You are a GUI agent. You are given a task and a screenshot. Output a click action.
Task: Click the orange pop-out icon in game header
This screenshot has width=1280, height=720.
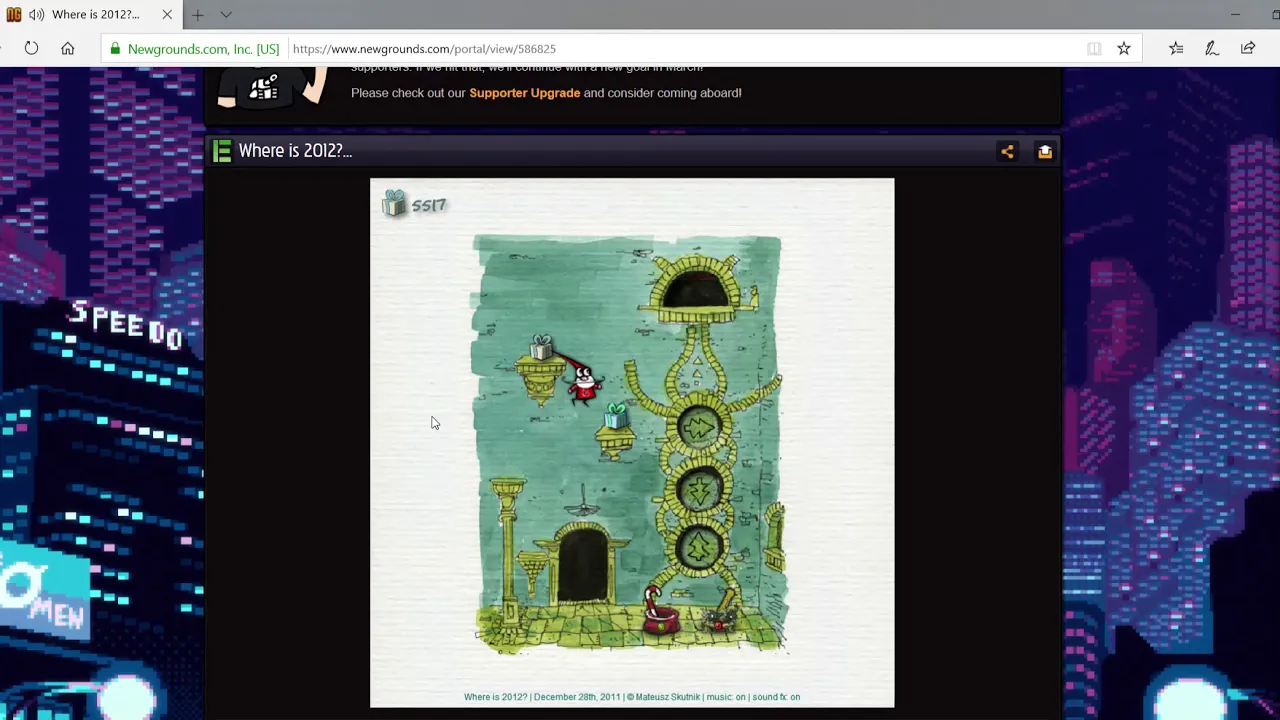[1044, 151]
